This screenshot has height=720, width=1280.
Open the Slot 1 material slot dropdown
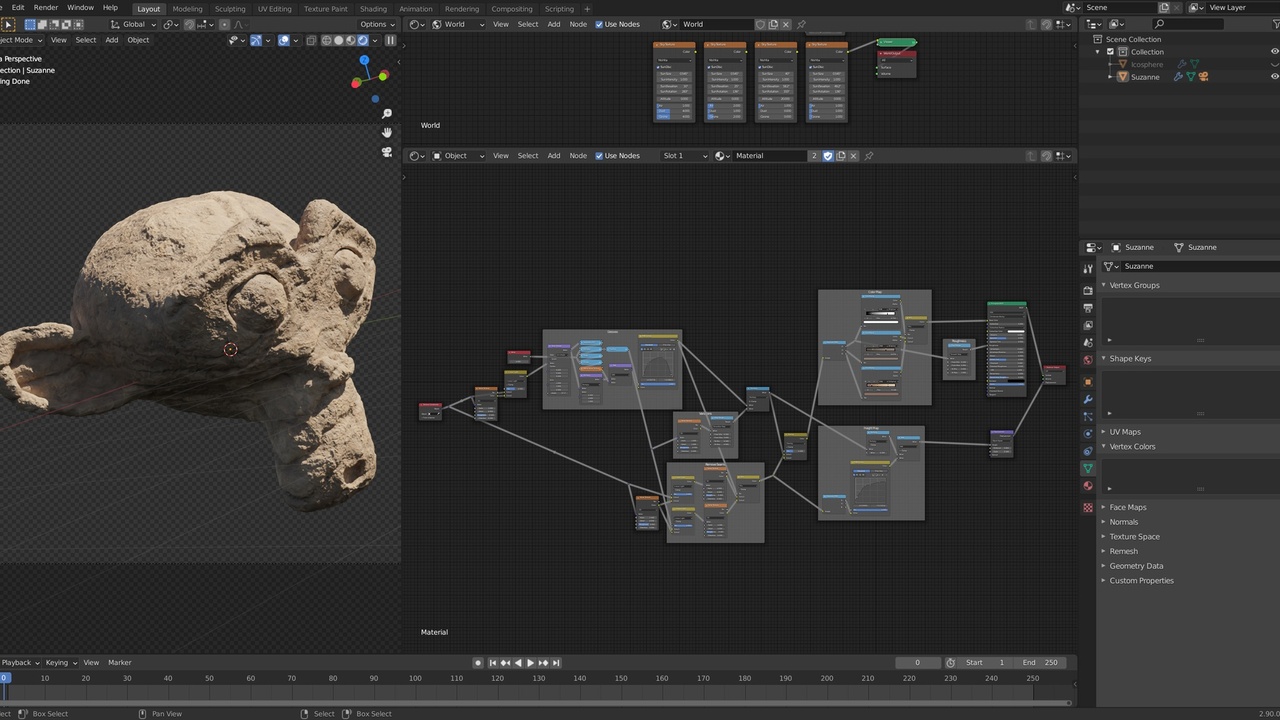(x=685, y=156)
